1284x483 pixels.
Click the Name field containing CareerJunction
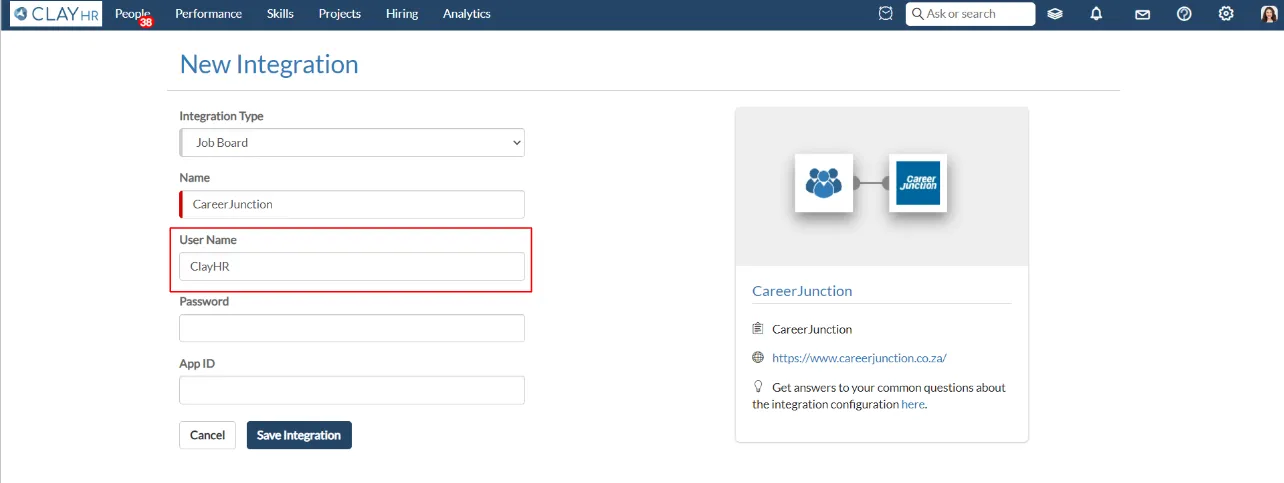pos(352,204)
